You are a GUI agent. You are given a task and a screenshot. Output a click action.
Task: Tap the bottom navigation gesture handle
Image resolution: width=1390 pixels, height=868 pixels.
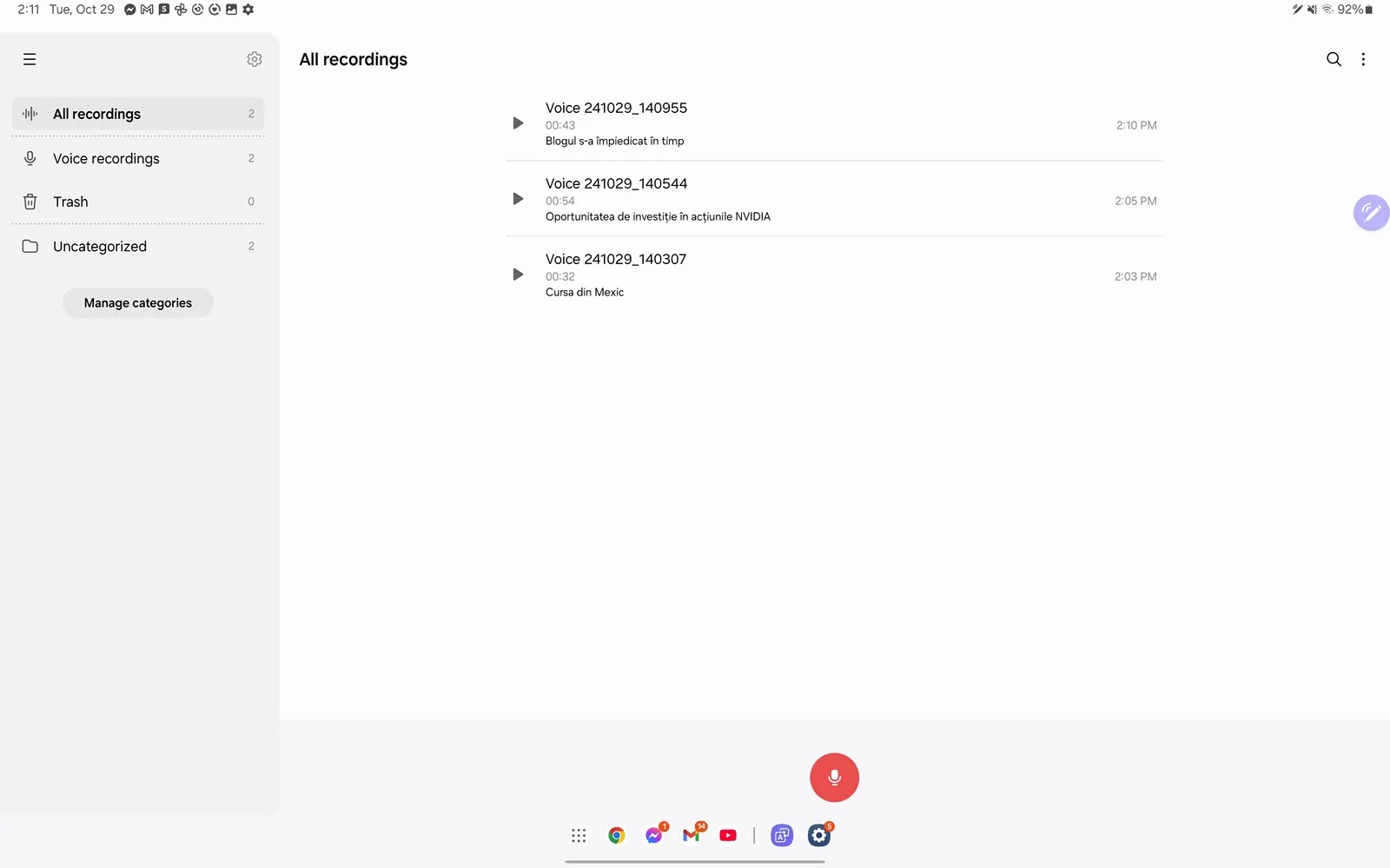pos(695,862)
